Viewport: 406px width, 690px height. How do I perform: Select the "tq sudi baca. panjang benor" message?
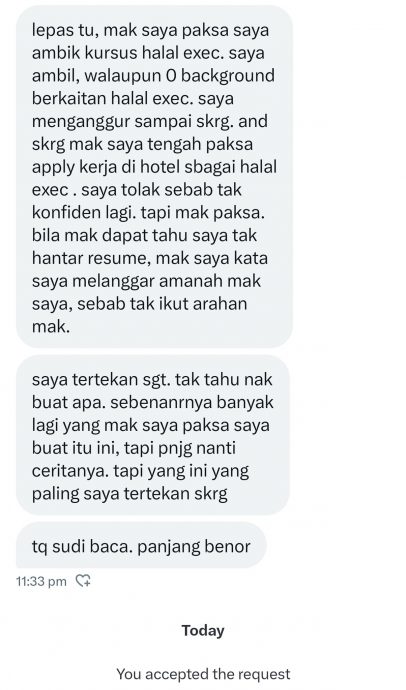(x=141, y=545)
